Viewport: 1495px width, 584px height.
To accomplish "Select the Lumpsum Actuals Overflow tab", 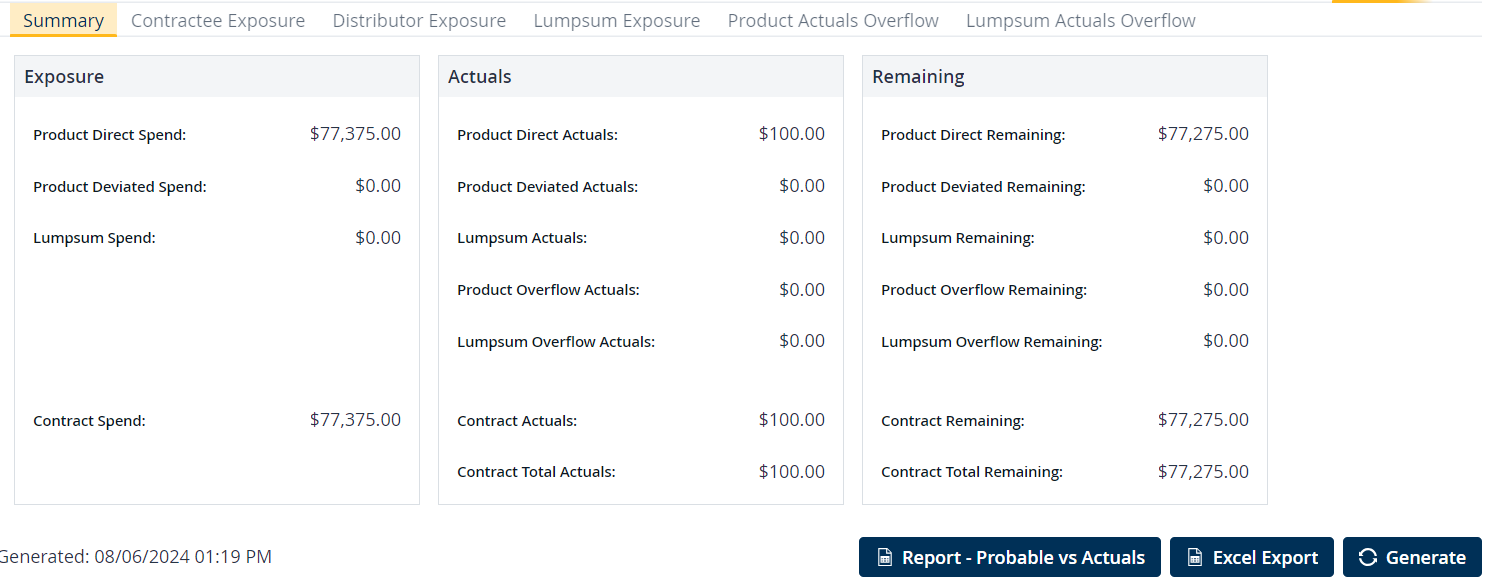I will [1081, 20].
